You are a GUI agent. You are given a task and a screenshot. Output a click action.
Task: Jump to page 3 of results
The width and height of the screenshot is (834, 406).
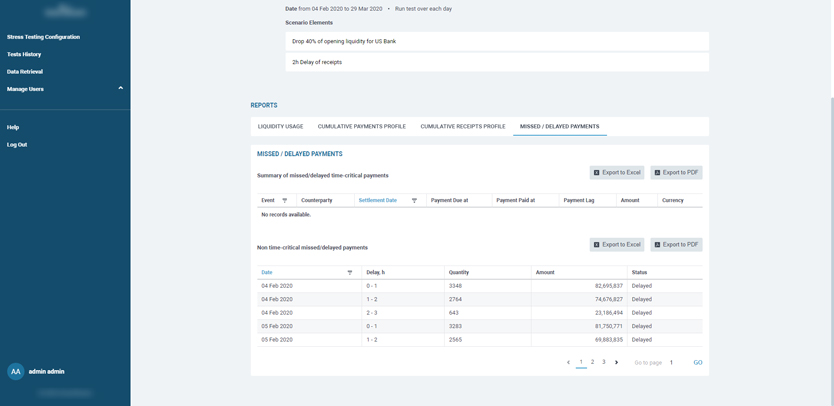[x=604, y=362]
